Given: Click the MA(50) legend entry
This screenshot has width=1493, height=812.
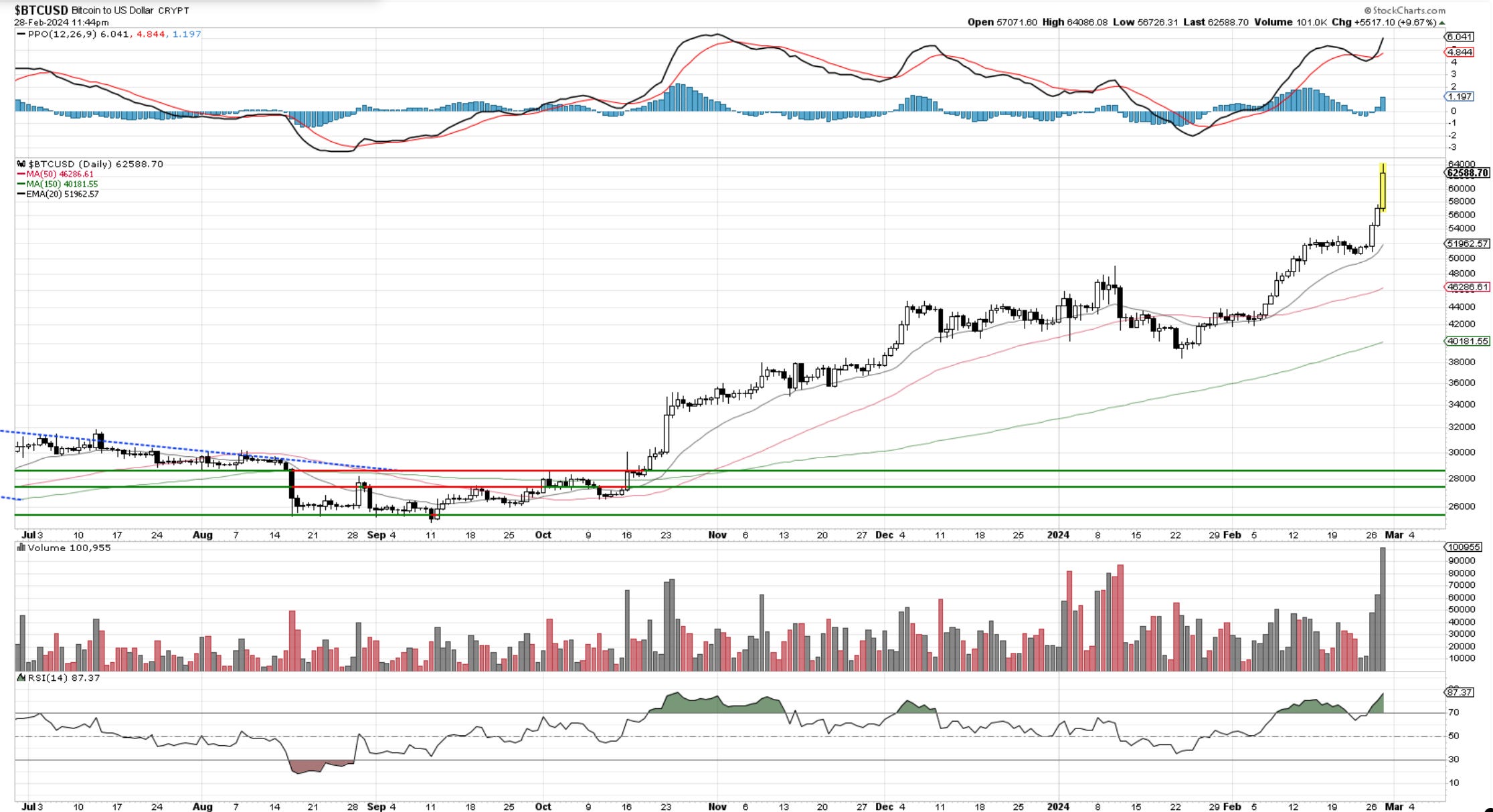Looking at the screenshot, I should 56,174.
